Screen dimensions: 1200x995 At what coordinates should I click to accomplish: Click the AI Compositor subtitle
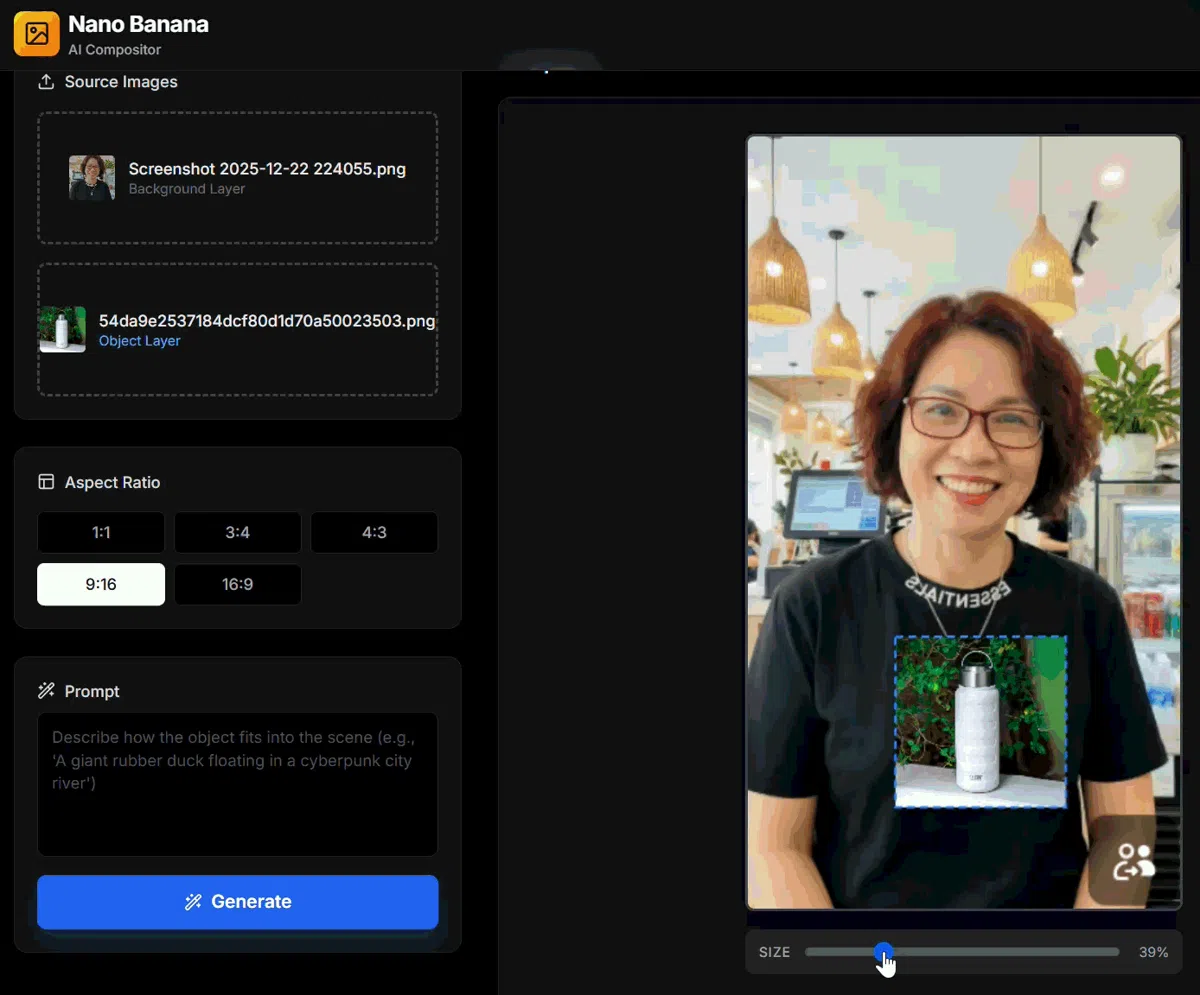coord(115,50)
